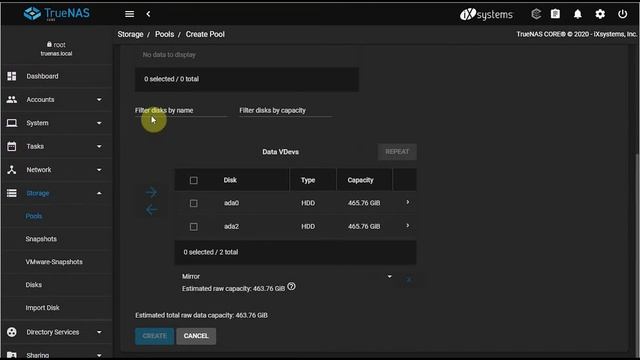Click the ada0 disk name

(x=231, y=203)
